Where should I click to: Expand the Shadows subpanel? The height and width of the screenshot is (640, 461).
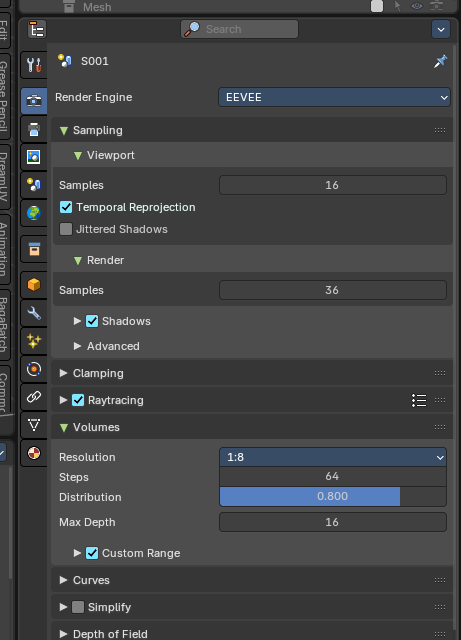pyautogui.click(x=77, y=321)
